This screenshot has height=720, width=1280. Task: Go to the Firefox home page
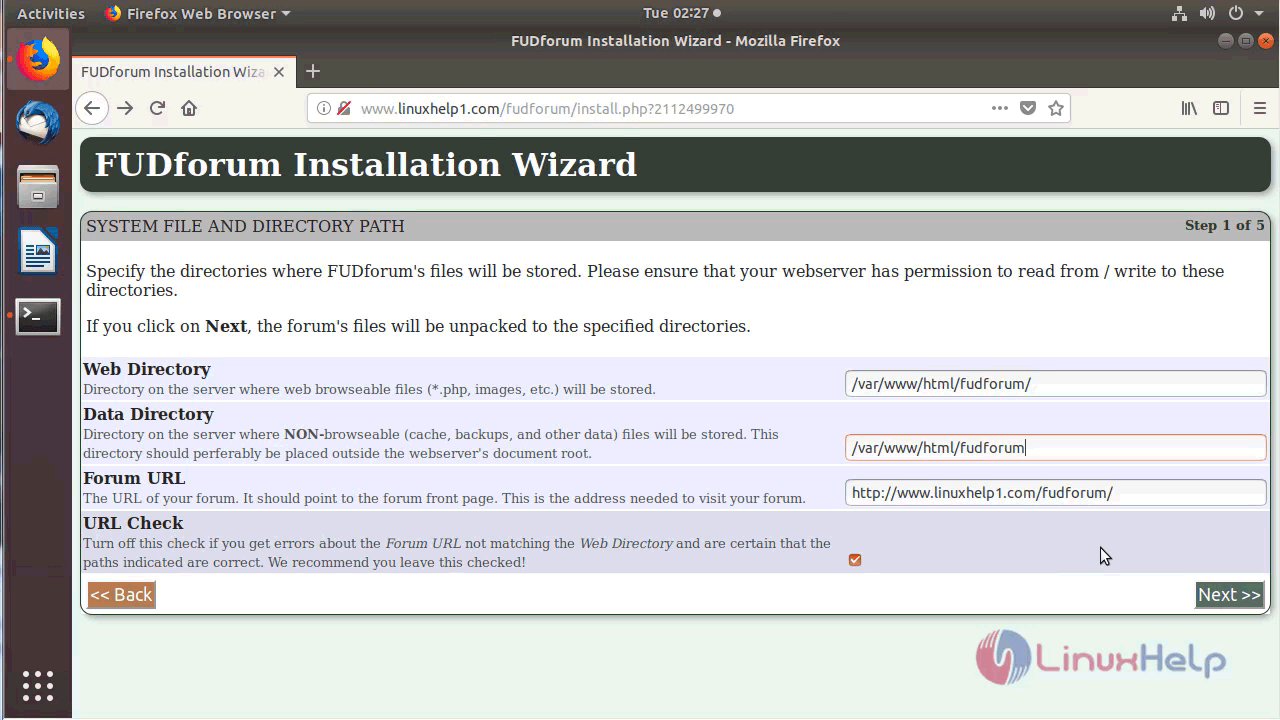click(189, 108)
